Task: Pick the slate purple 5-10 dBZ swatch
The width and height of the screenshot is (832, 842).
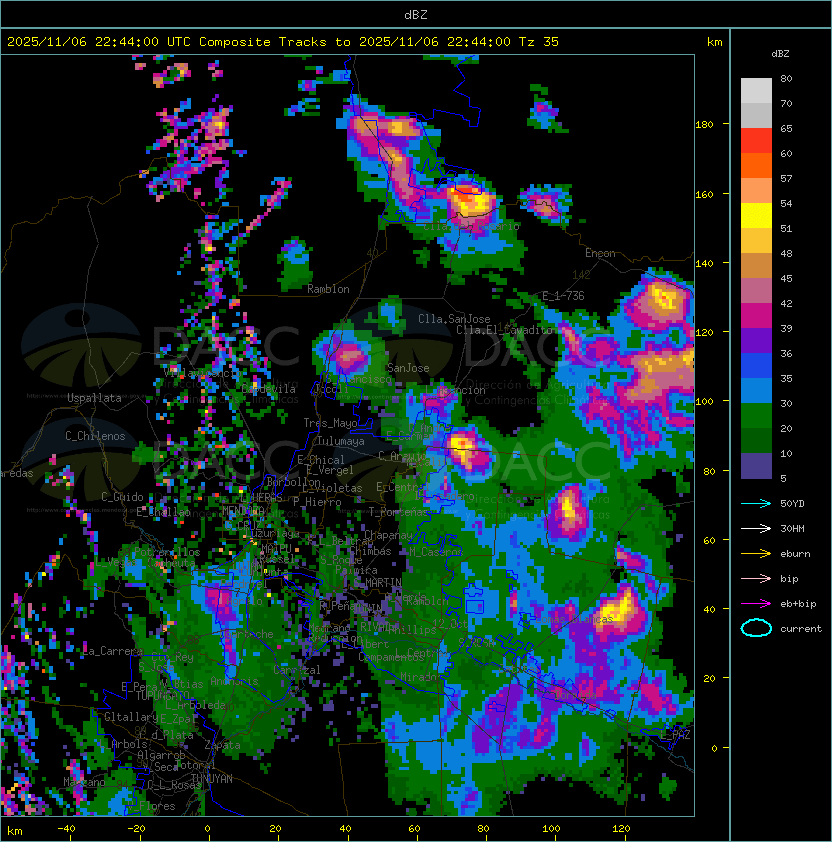Action: 756,466
